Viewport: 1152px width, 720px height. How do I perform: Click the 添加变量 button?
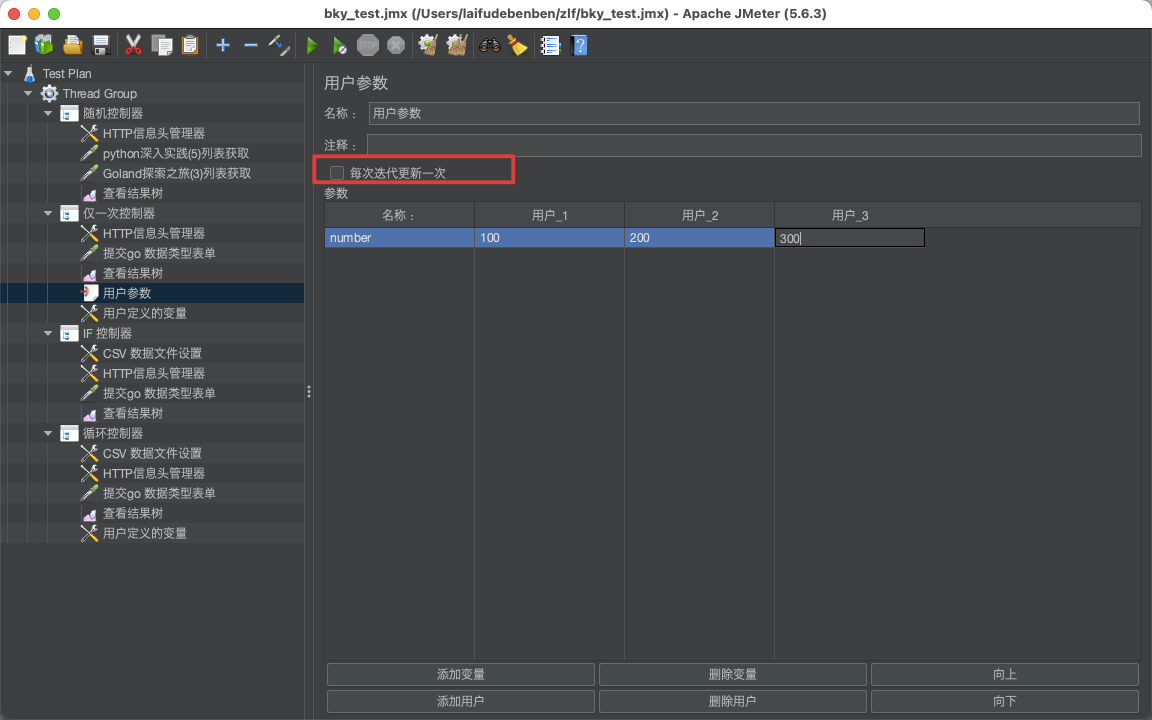pyautogui.click(x=461, y=674)
